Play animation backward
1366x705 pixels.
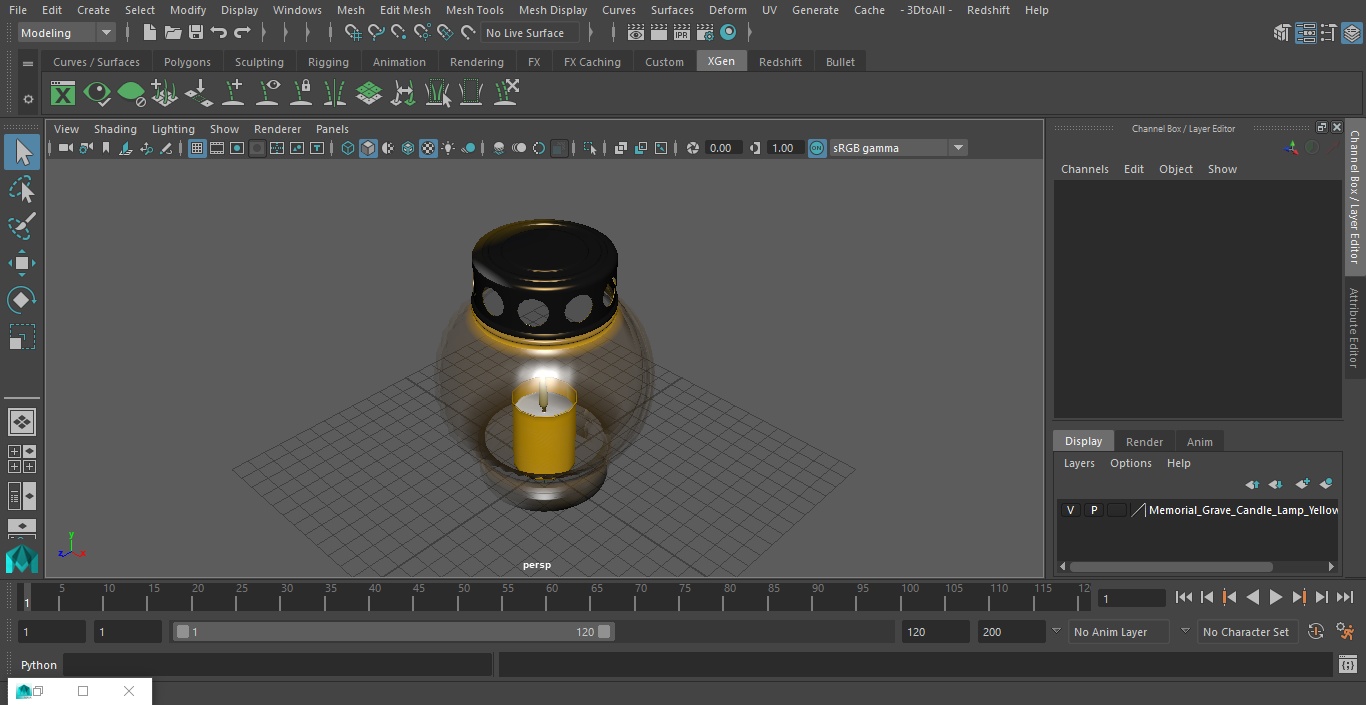[x=1252, y=597]
